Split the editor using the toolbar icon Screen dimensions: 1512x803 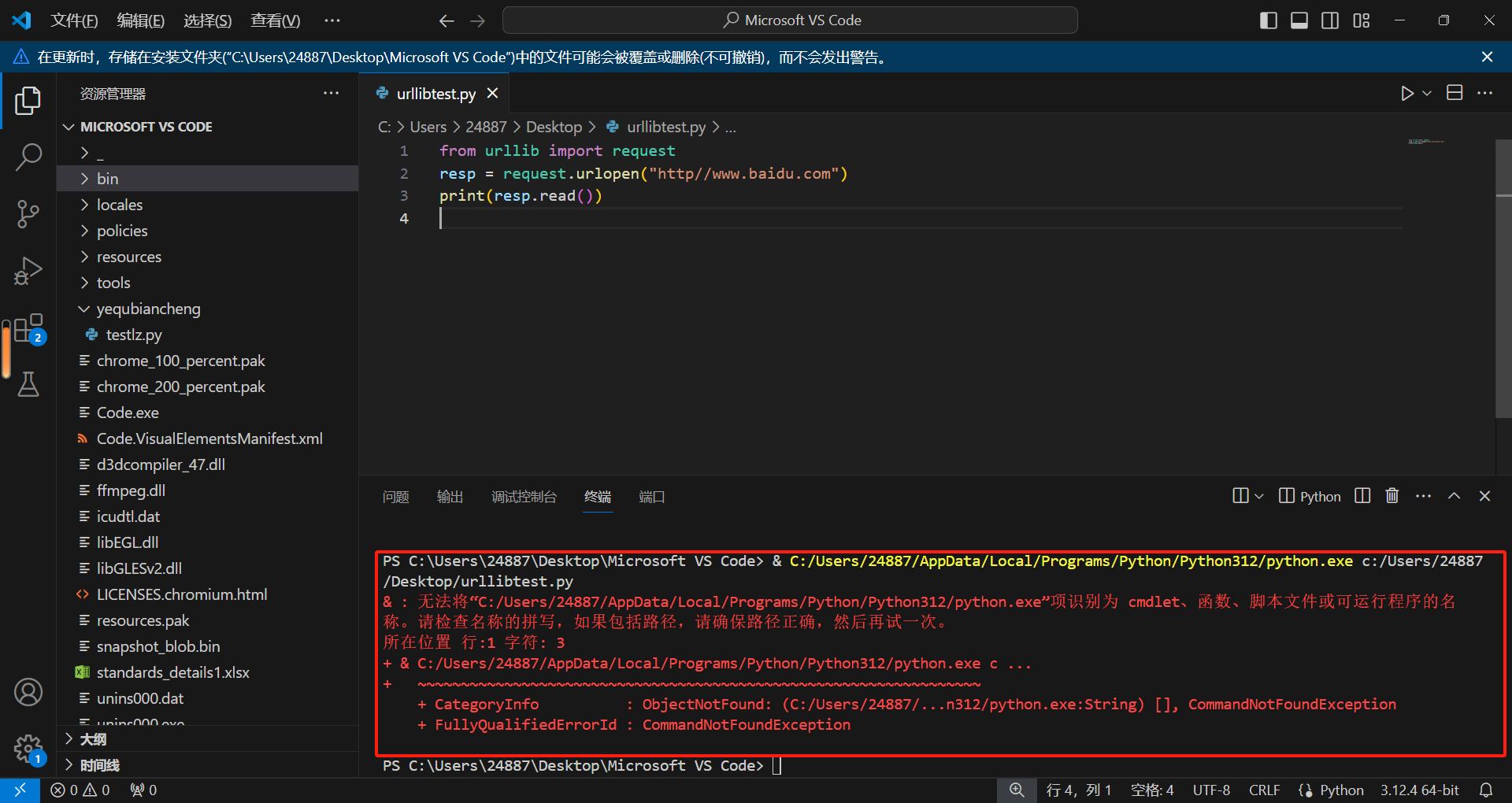tap(1455, 93)
